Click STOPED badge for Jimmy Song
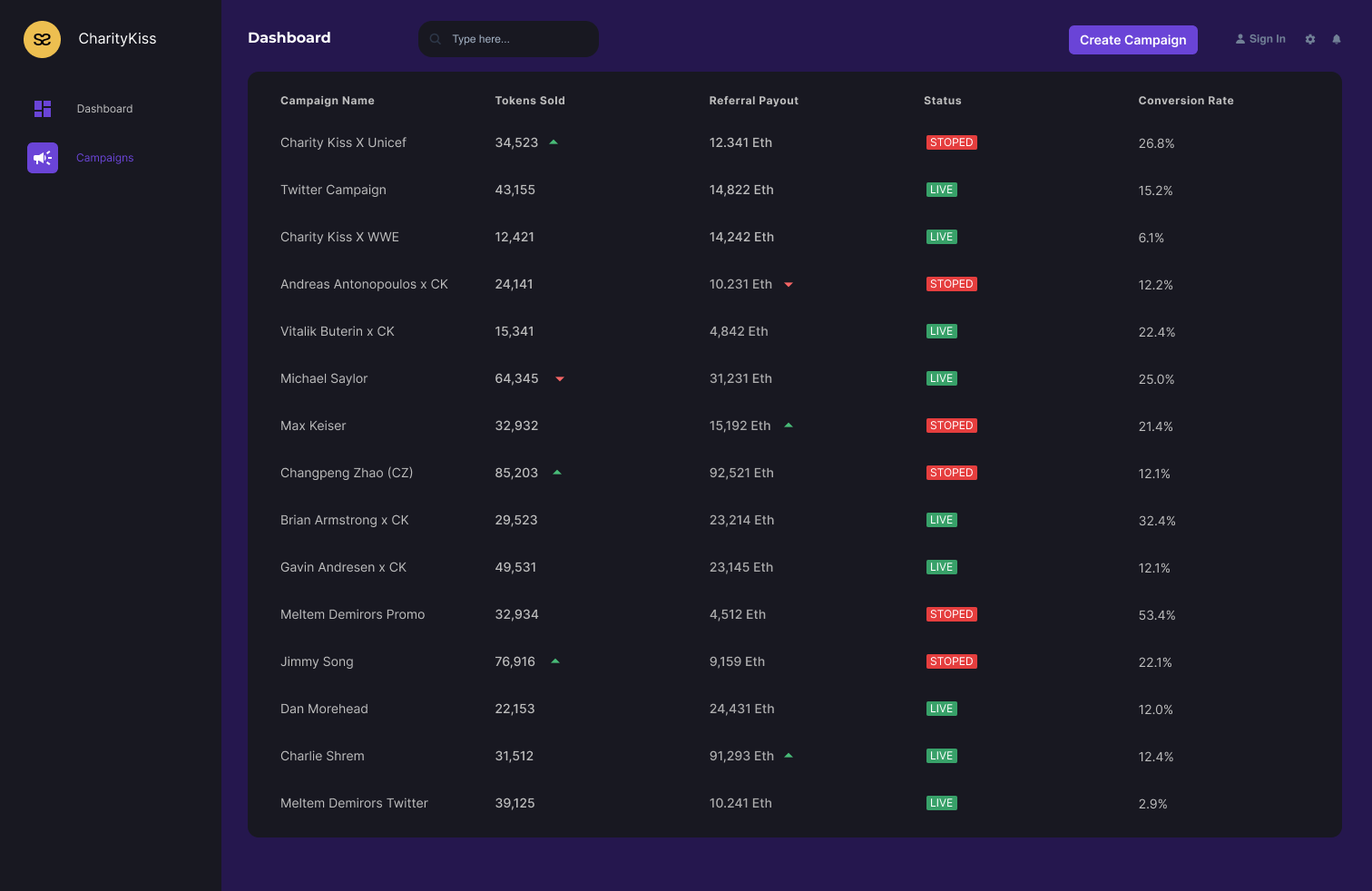The width and height of the screenshot is (1372, 891). (951, 661)
